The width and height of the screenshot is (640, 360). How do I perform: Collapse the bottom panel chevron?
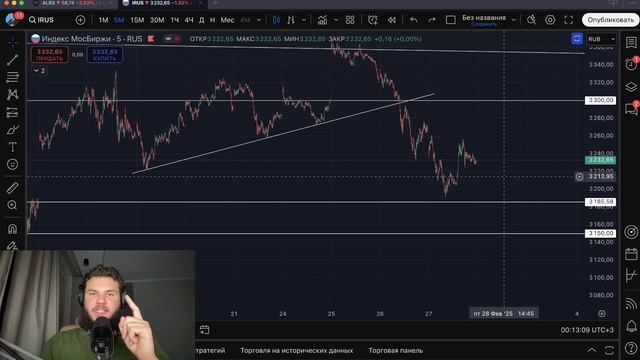pyautogui.click(x=591, y=350)
